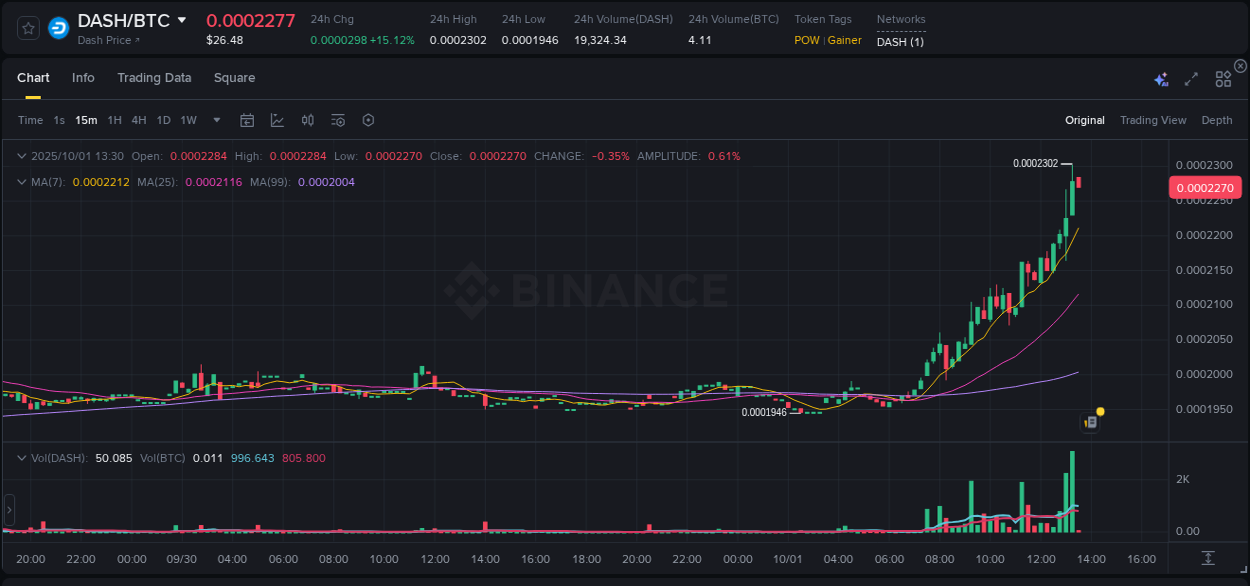Open the date range calendar picker
1250x586 pixels.
247,119
